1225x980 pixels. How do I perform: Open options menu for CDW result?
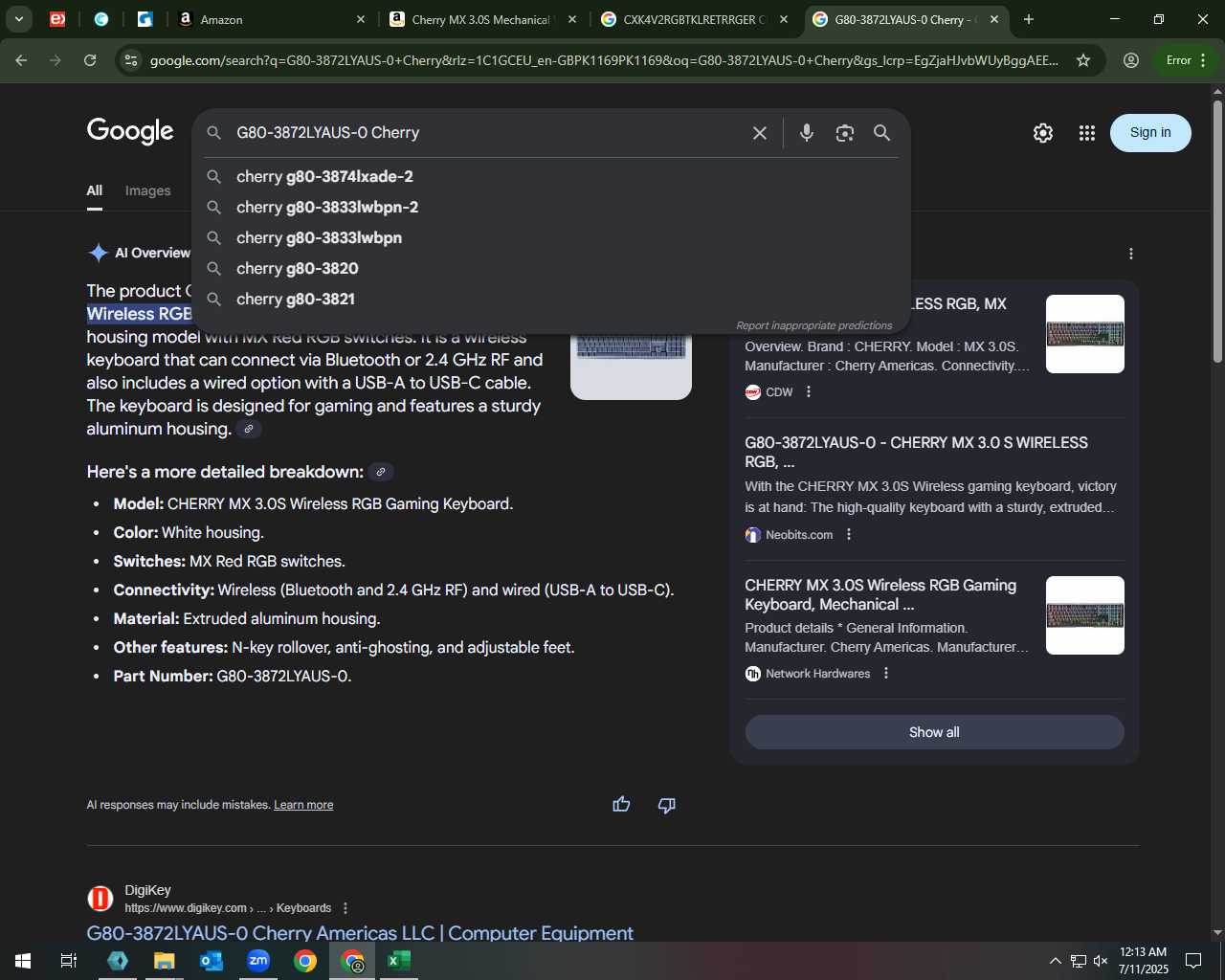(x=809, y=391)
